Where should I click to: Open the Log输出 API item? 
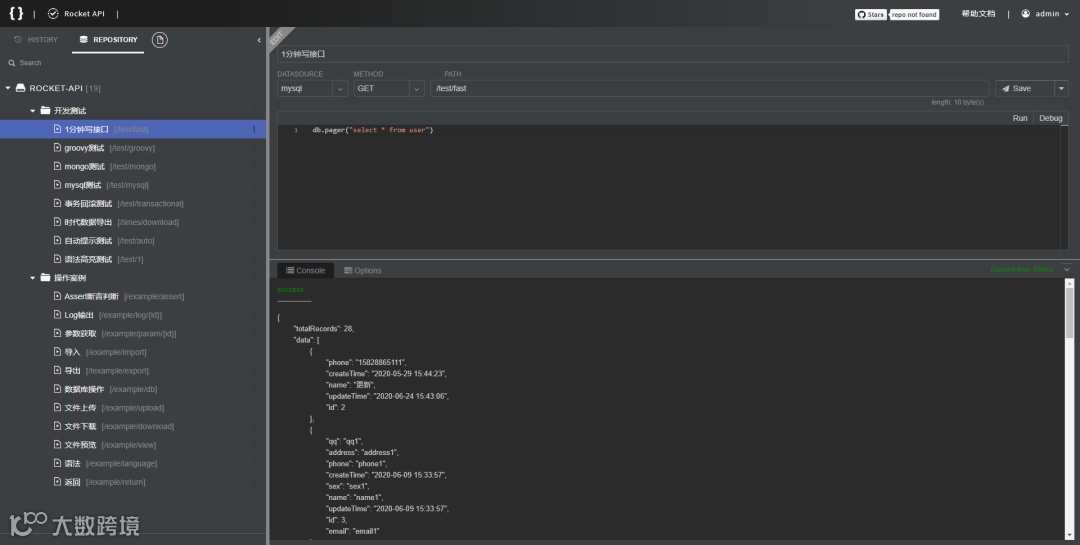132,315
